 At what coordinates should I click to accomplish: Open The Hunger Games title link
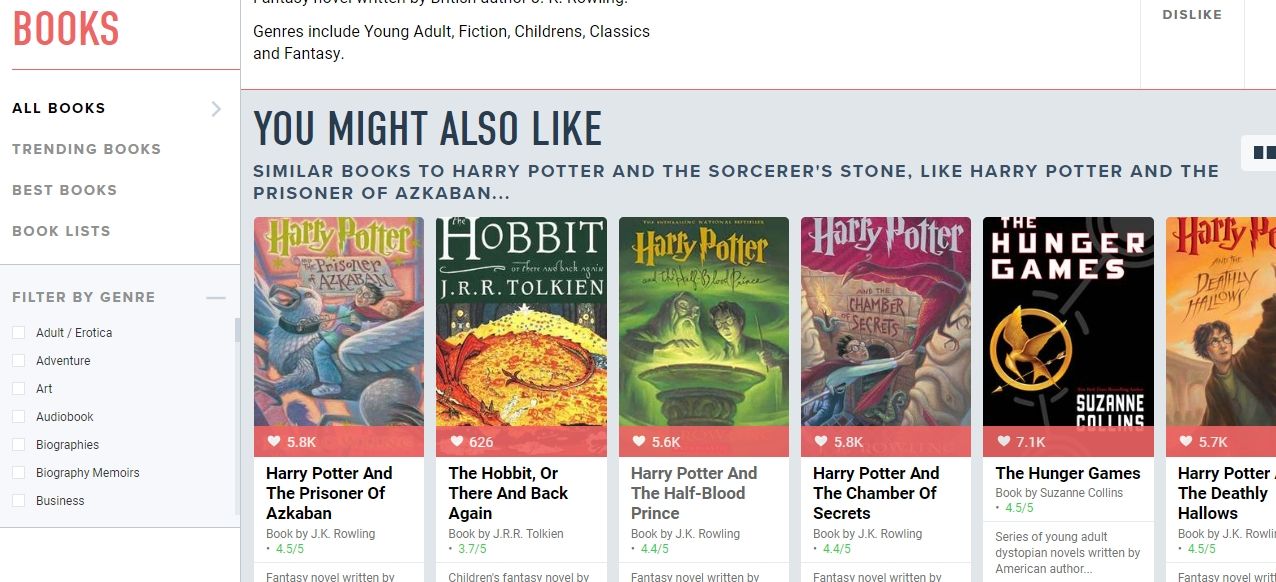tap(1067, 473)
